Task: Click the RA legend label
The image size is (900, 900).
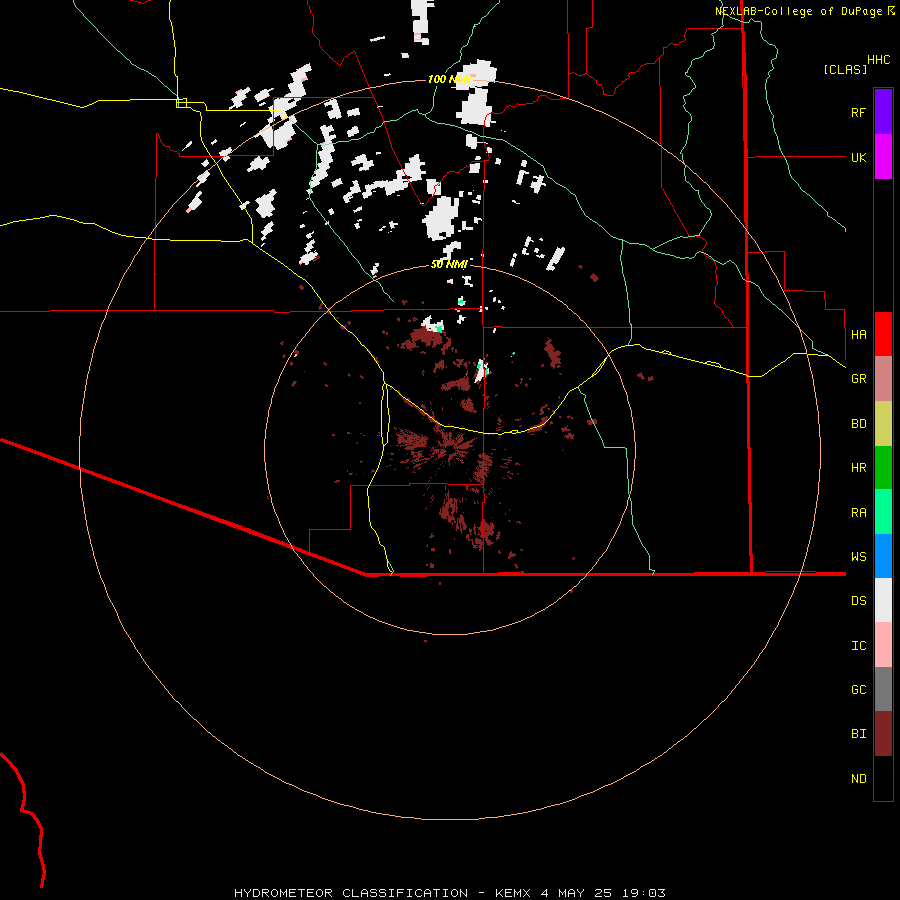Action: [858, 513]
